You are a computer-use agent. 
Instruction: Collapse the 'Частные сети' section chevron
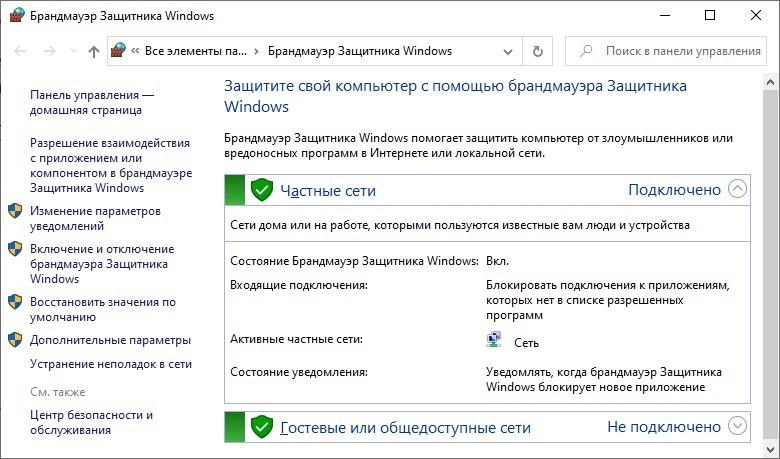tap(737, 189)
